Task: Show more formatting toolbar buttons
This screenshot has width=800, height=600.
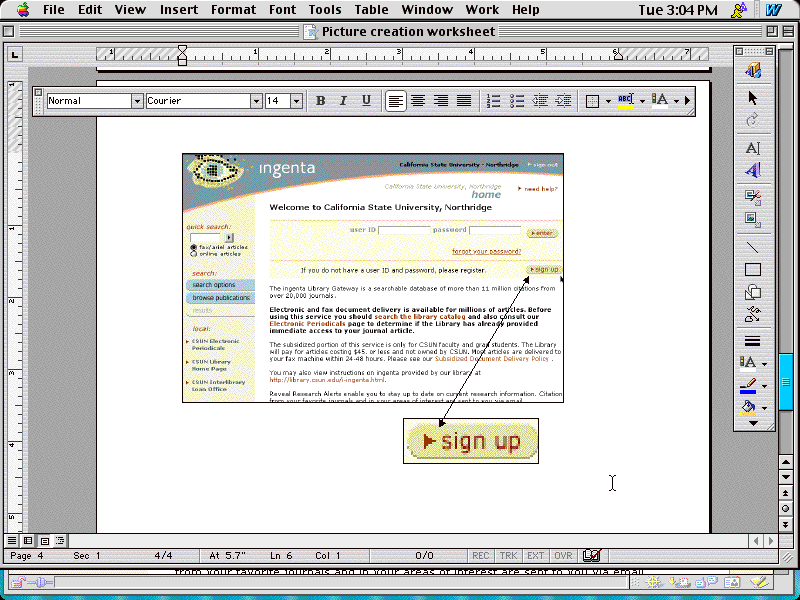Action: click(687, 101)
